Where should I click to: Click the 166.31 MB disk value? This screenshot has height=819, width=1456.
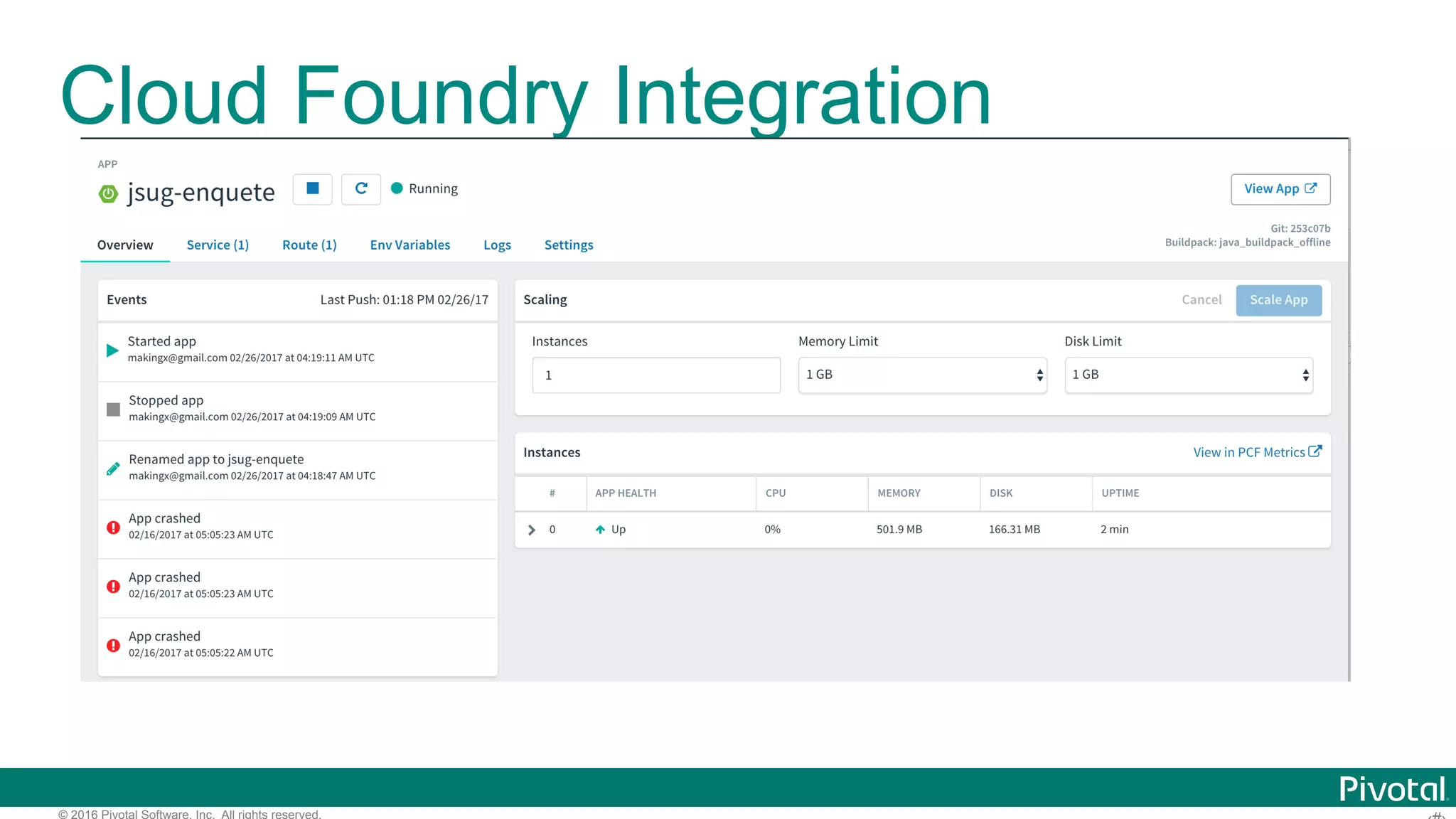point(1015,530)
